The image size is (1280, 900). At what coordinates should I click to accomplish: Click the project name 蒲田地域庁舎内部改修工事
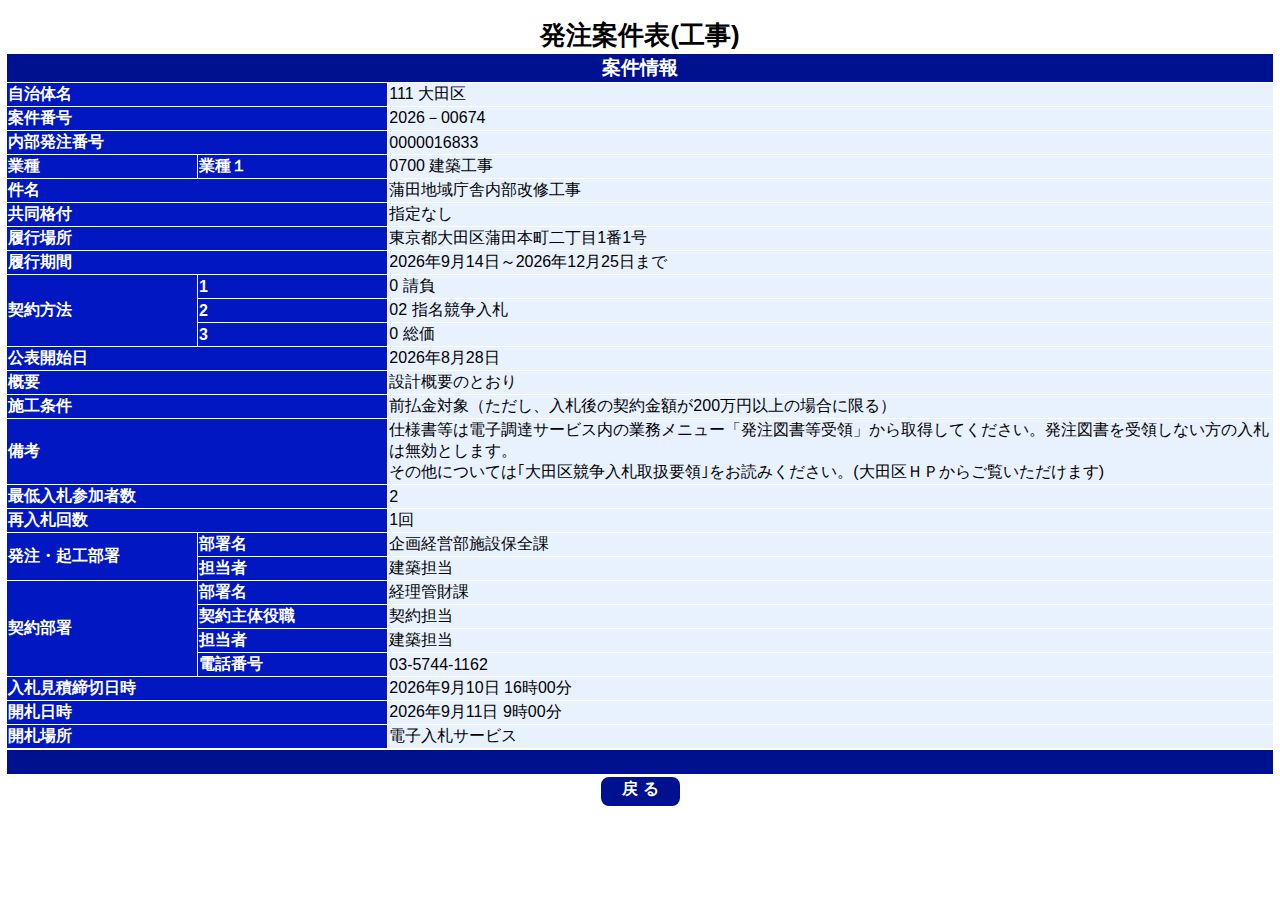coord(485,190)
